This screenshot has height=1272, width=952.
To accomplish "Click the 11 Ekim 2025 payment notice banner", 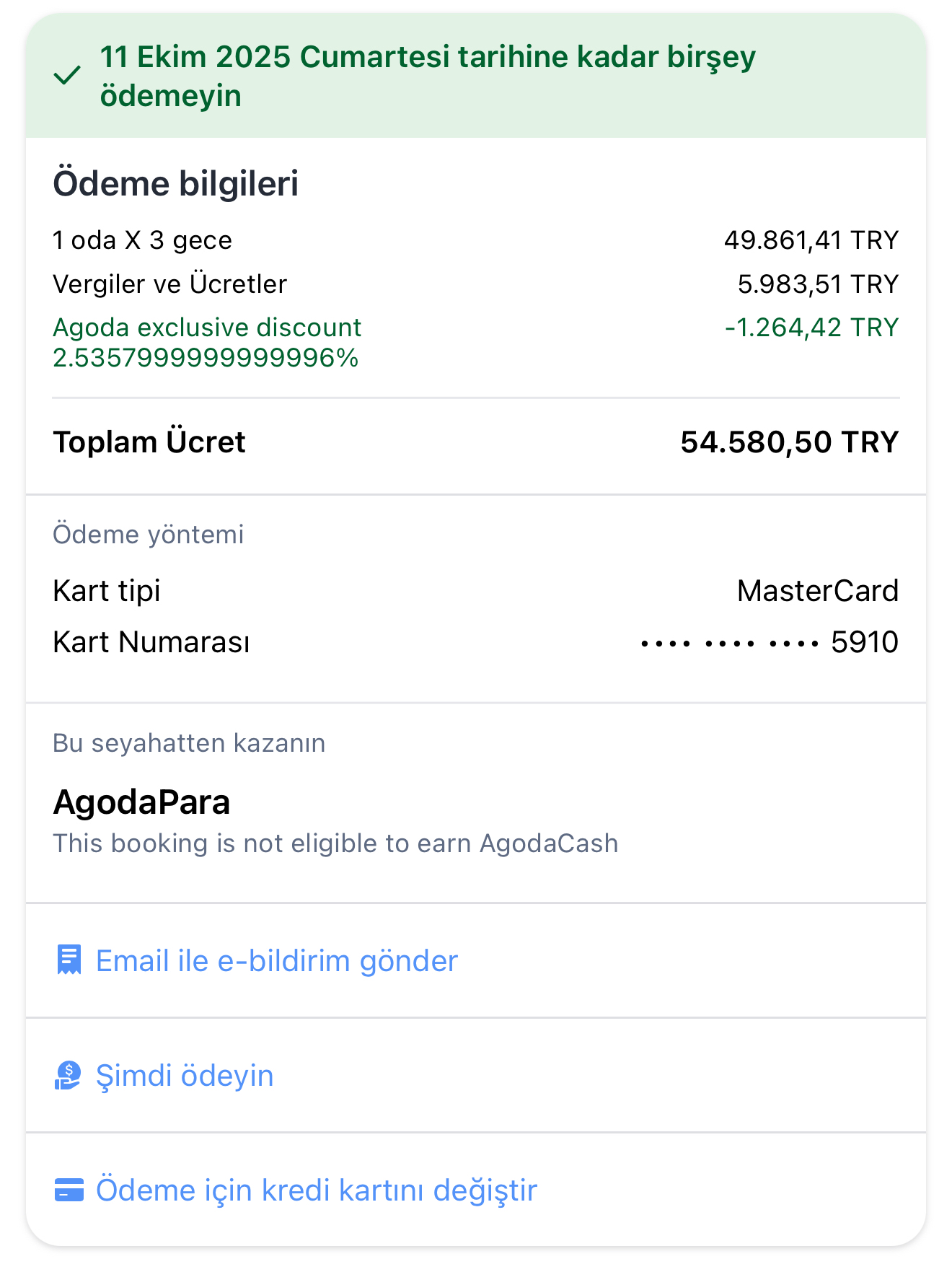I will 476,76.
